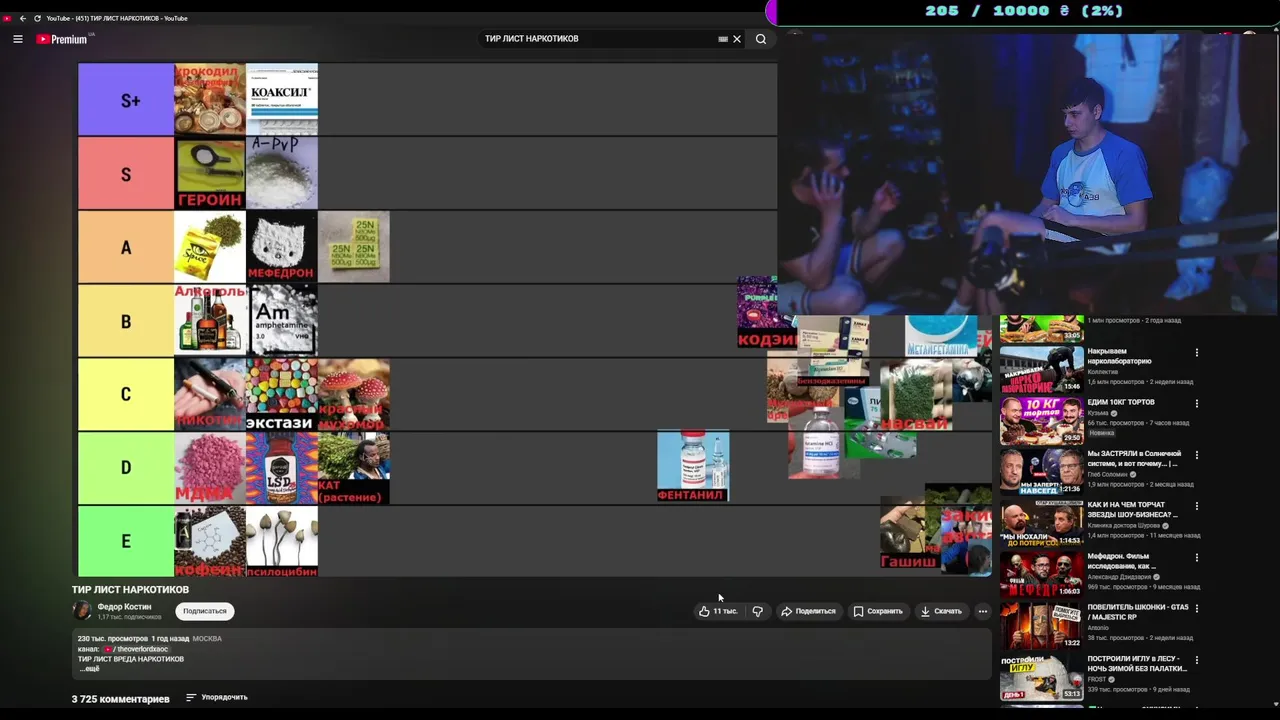Open options menu for Накрываем нарколабораторию video
The height and width of the screenshot is (720, 1280).
(x=1196, y=352)
